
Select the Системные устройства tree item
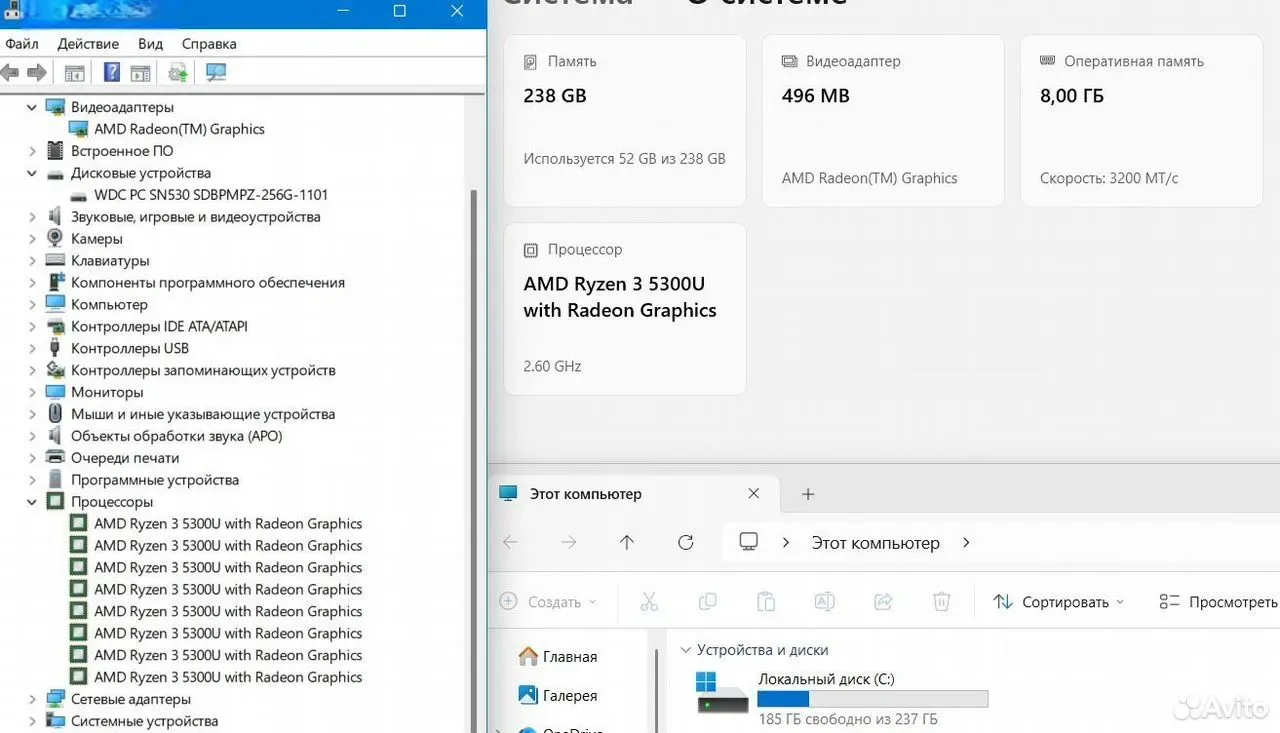(144, 721)
